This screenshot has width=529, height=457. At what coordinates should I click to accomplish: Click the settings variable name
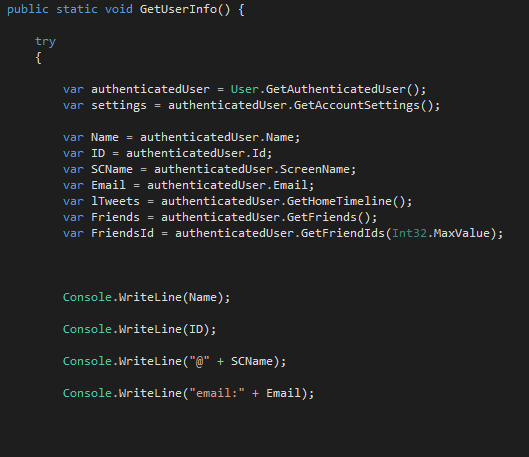(119, 106)
